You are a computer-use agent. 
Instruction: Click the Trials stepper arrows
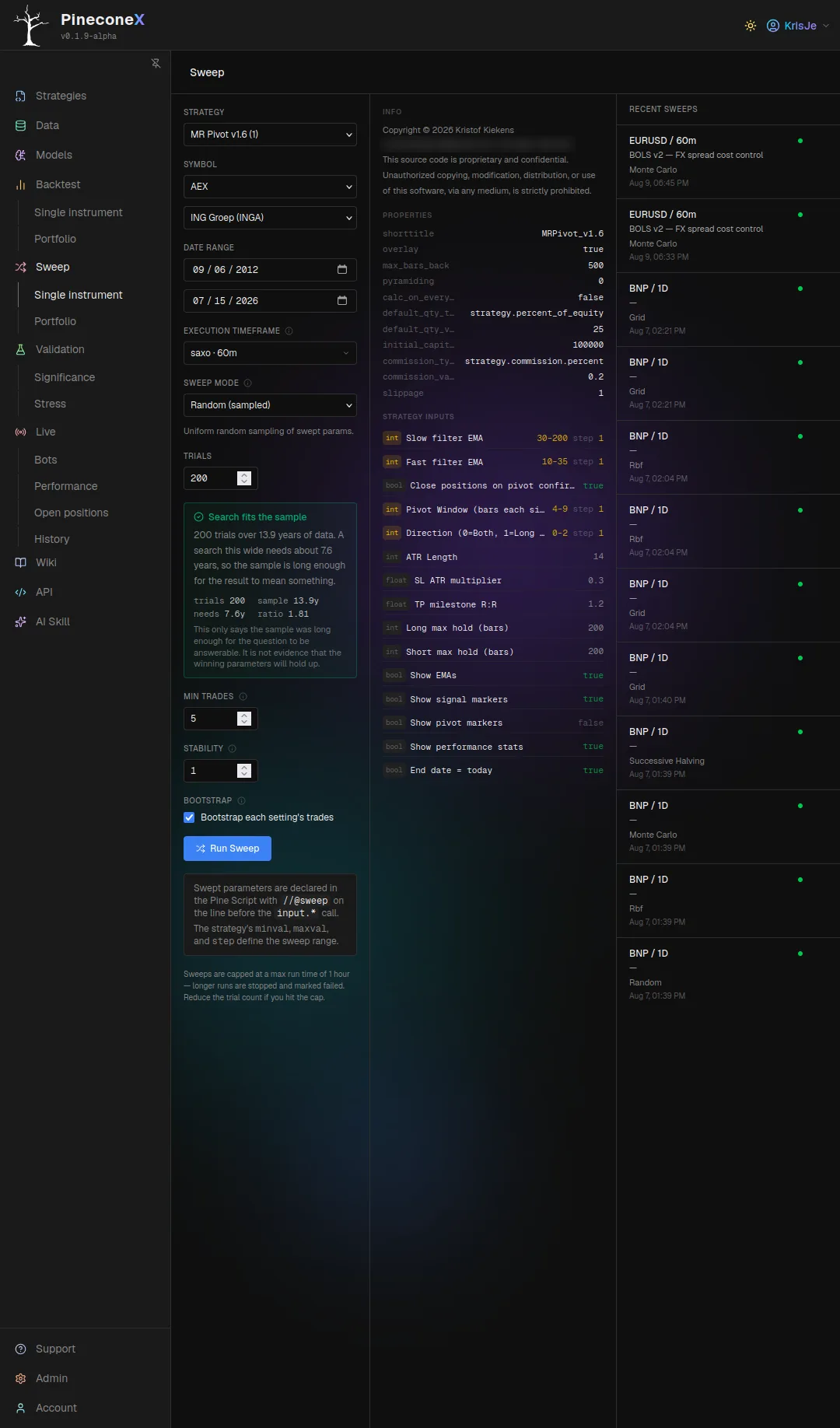coord(244,478)
